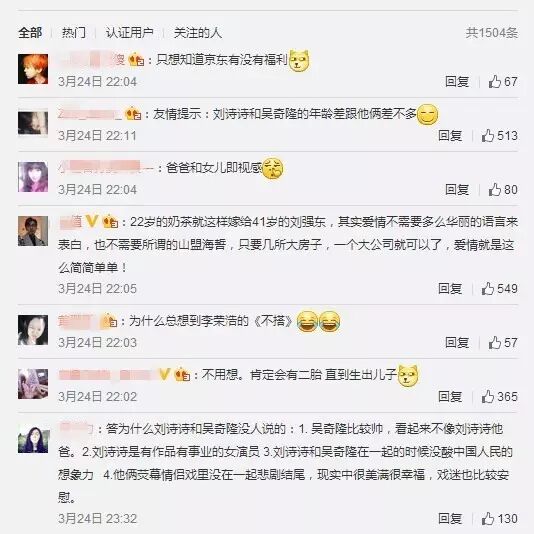
Task: Open the 关注的人 tab
Action: pyautogui.click(x=198, y=33)
